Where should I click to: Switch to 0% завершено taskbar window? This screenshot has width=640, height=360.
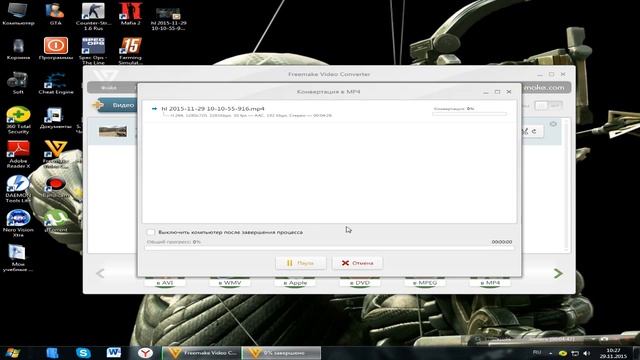pyautogui.click(x=281, y=353)
